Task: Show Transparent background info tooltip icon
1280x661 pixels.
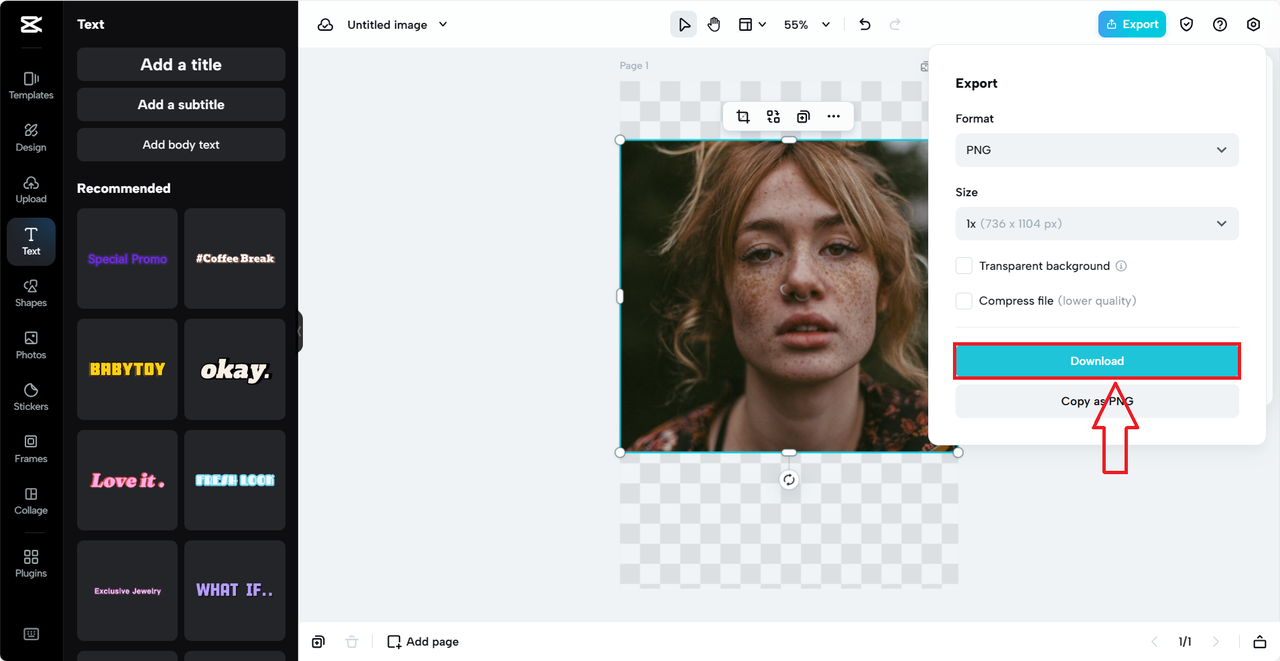Action: pyautogui.click(x=1121, y=266)
